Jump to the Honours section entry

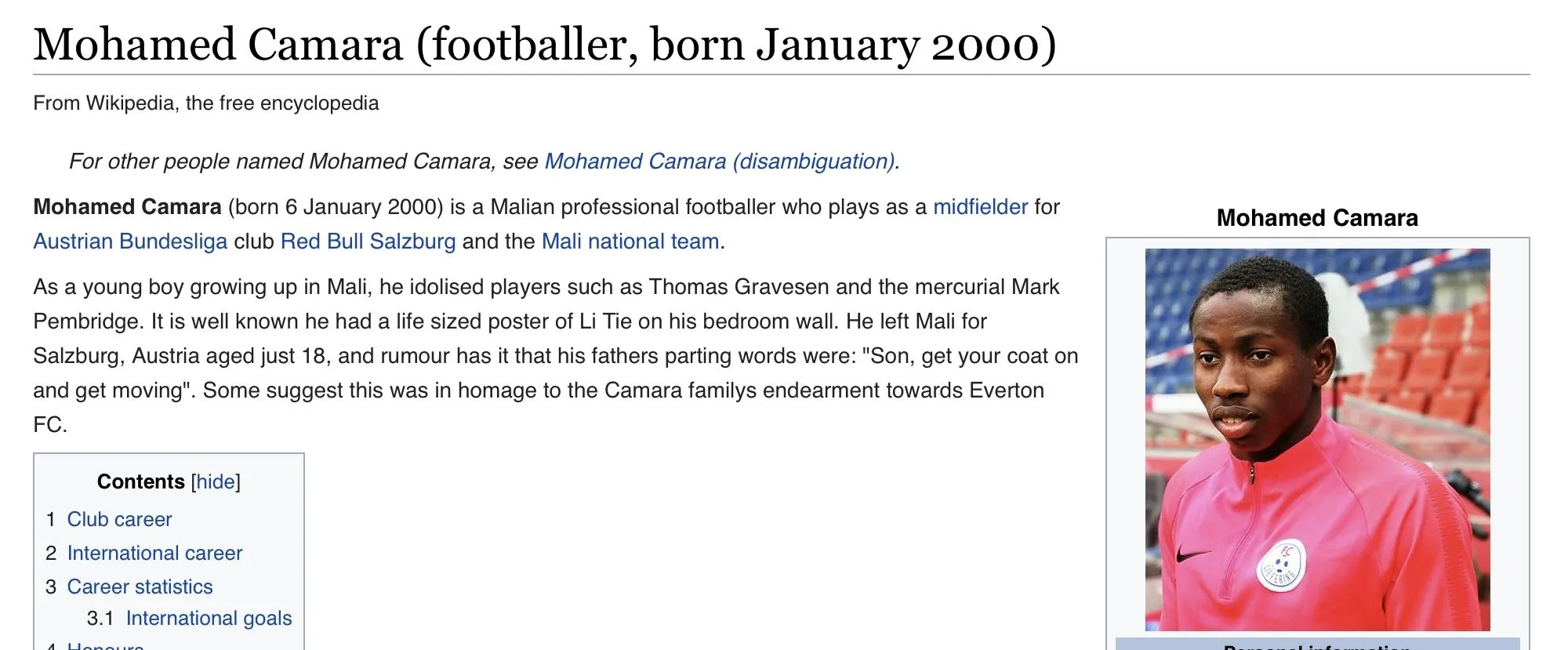pos(105,647)
